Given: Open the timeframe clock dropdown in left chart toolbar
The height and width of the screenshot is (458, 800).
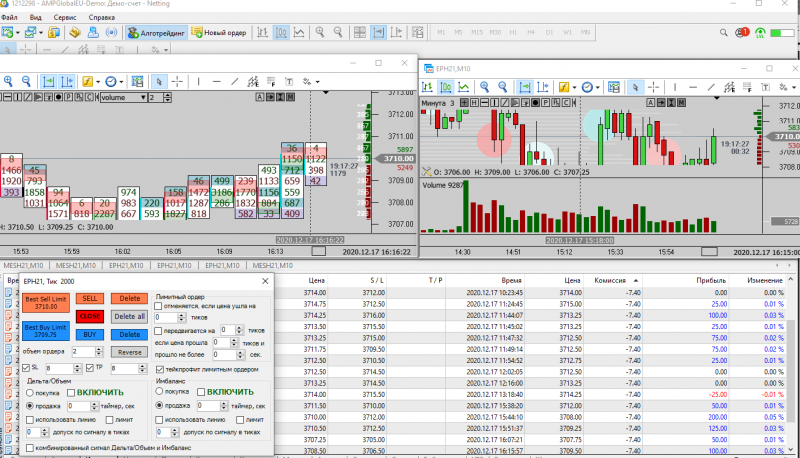Looking at the screenshot, I should (121, 81).
